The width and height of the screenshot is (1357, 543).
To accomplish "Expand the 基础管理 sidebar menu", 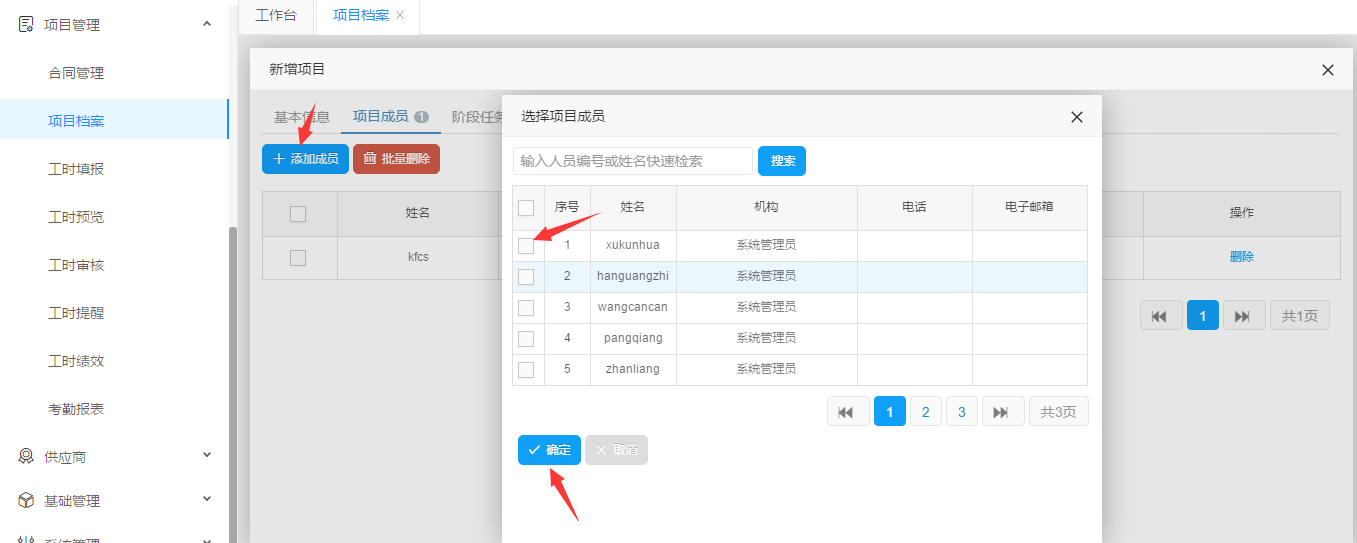I will (x=207, y=500).
